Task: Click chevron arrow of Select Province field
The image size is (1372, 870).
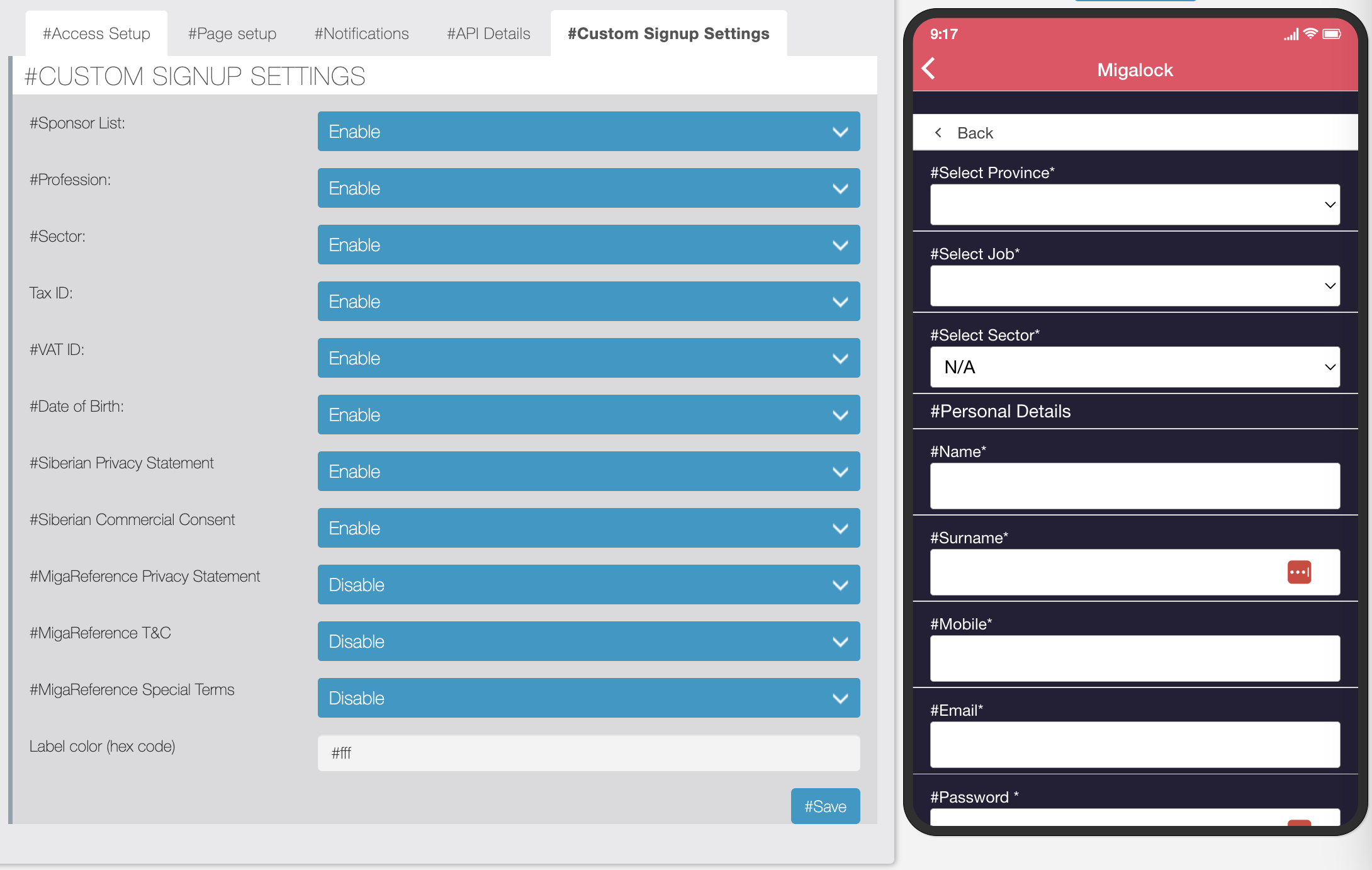Action: (1330, 205)
